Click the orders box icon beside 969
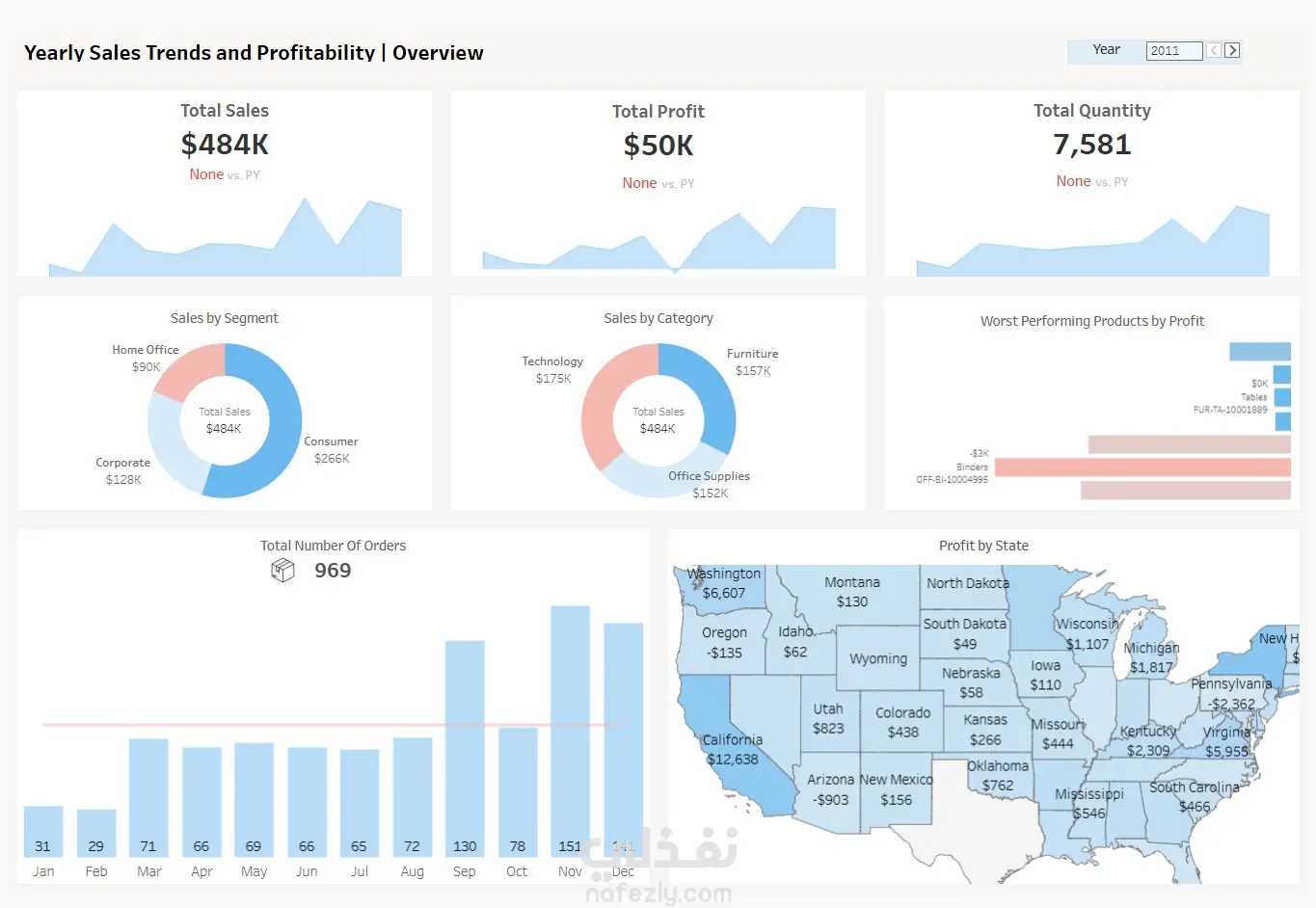This screenshot has height=908, width=1316. click(282, 571)
